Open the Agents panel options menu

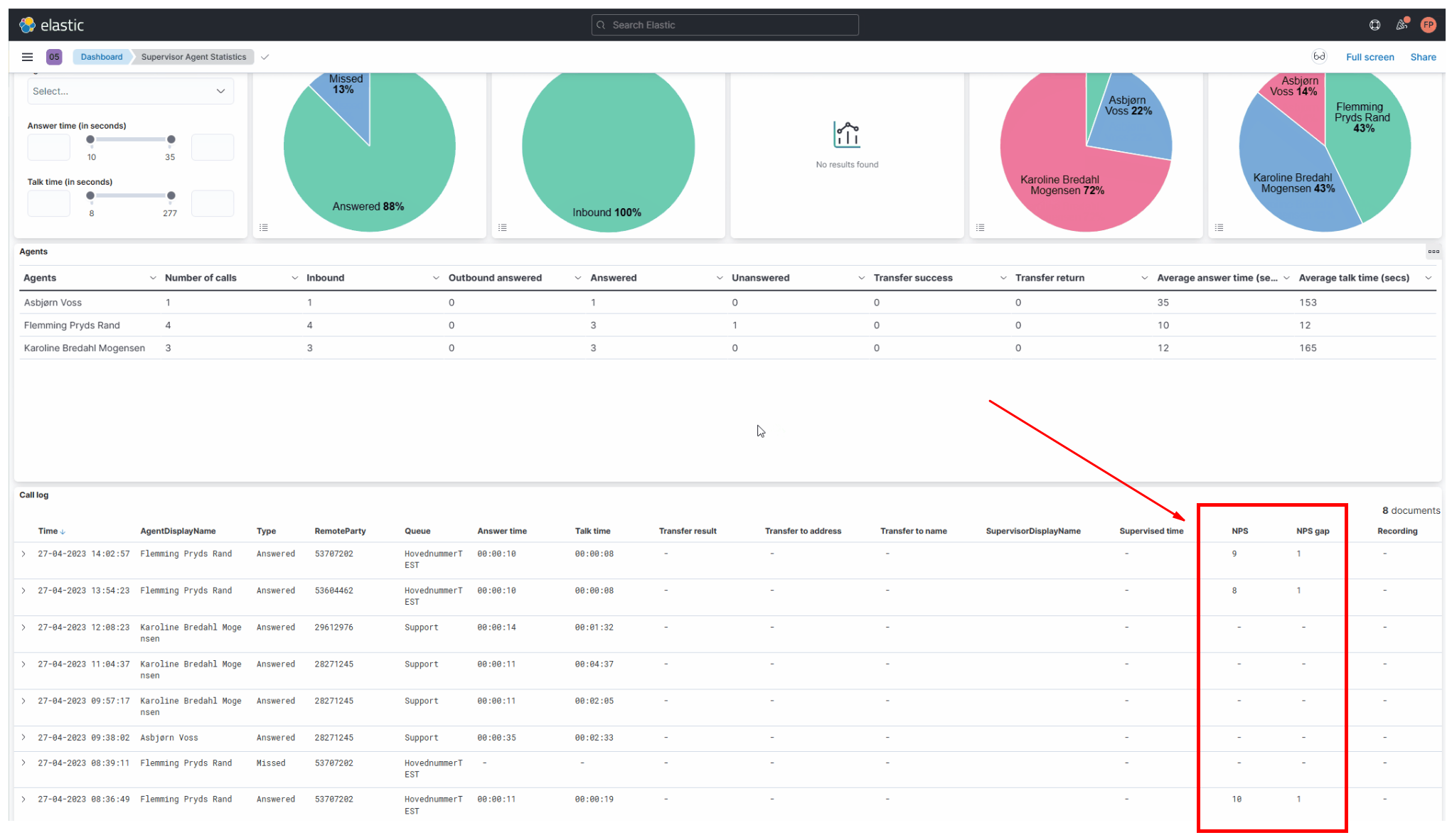(1434, 251)
